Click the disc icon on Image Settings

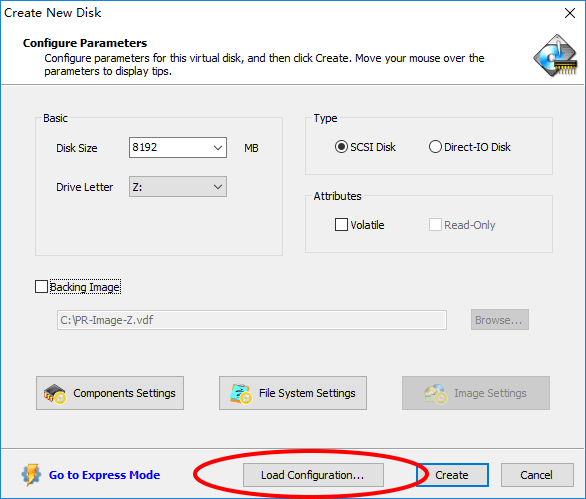coord(436,394)
